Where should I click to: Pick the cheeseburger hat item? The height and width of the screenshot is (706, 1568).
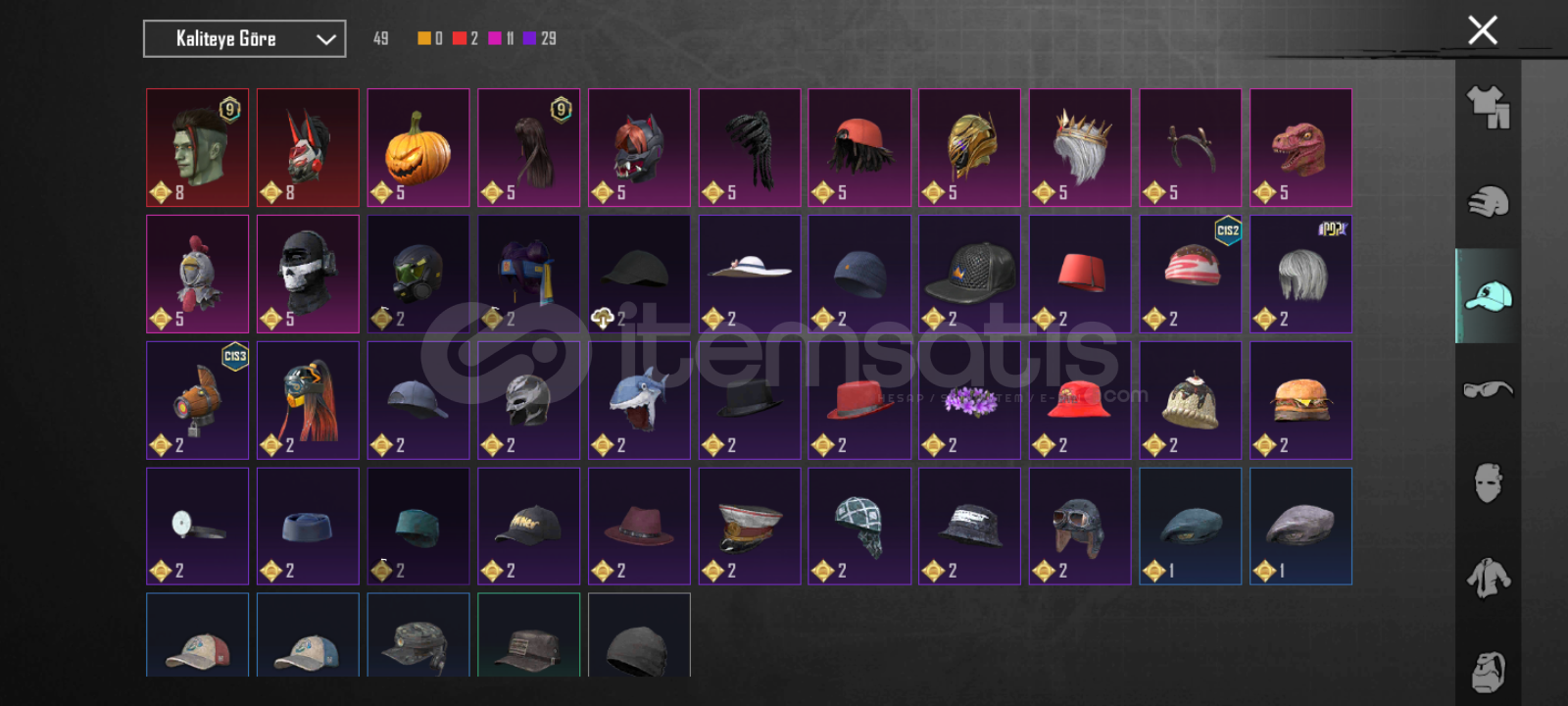click(x=1300, y=400)
